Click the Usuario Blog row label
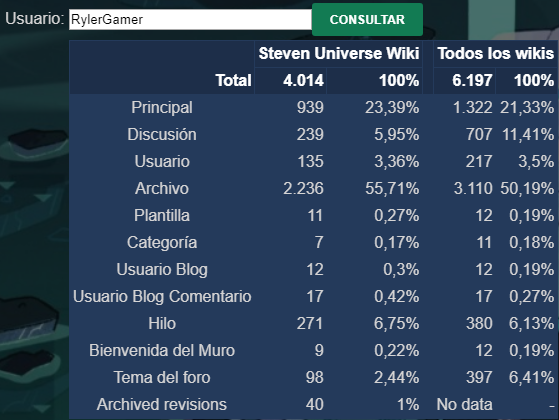 click(x=162, y=270)
